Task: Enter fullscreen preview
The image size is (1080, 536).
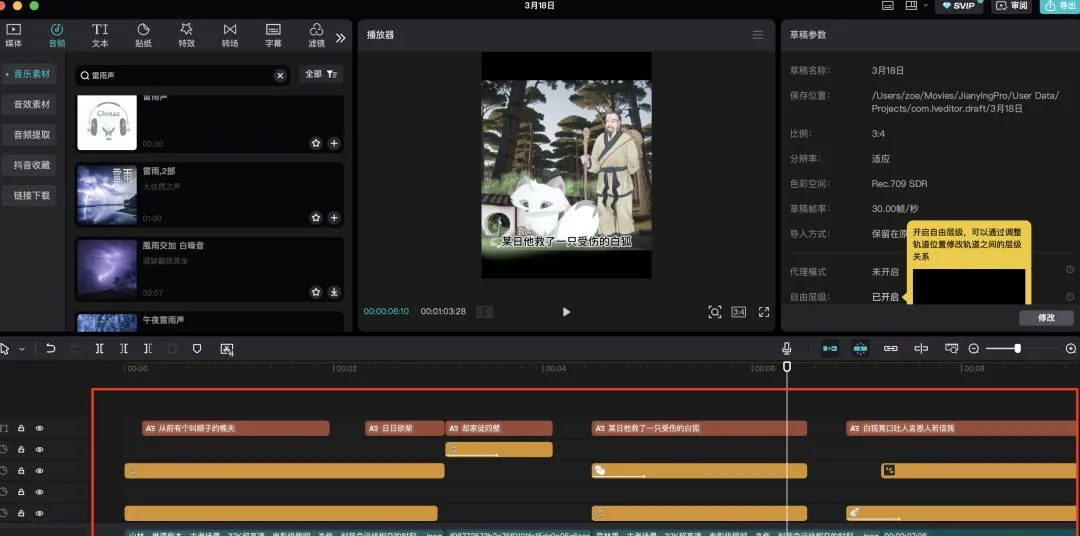Action: [x=764, y=312]
